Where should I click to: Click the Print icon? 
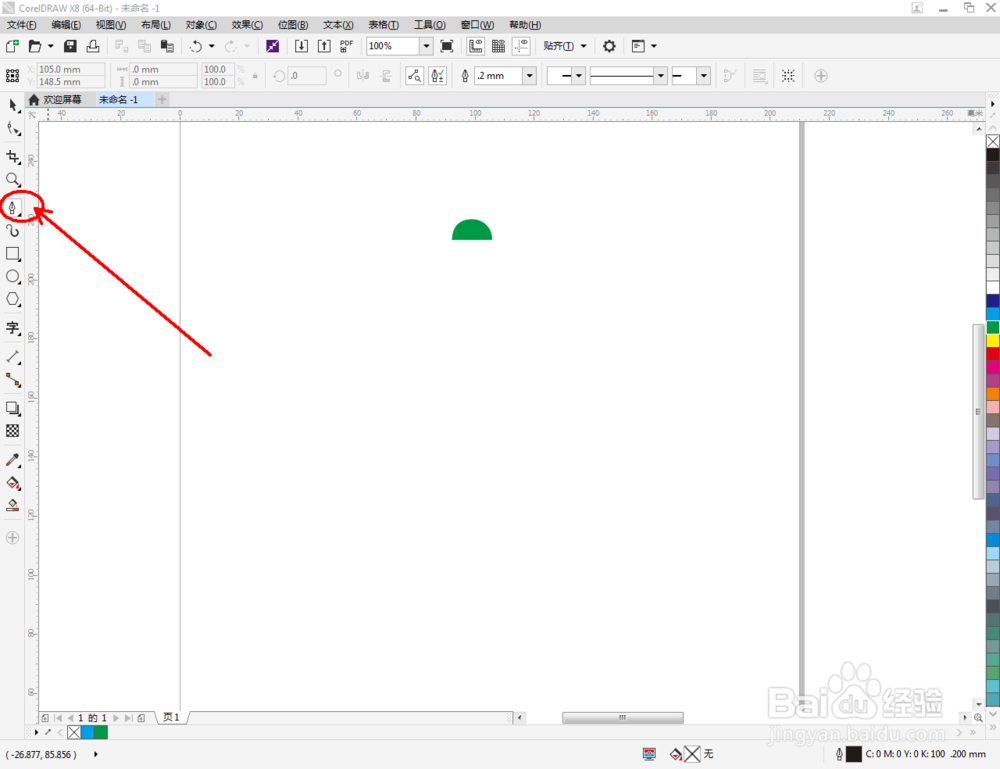[93, 46]
